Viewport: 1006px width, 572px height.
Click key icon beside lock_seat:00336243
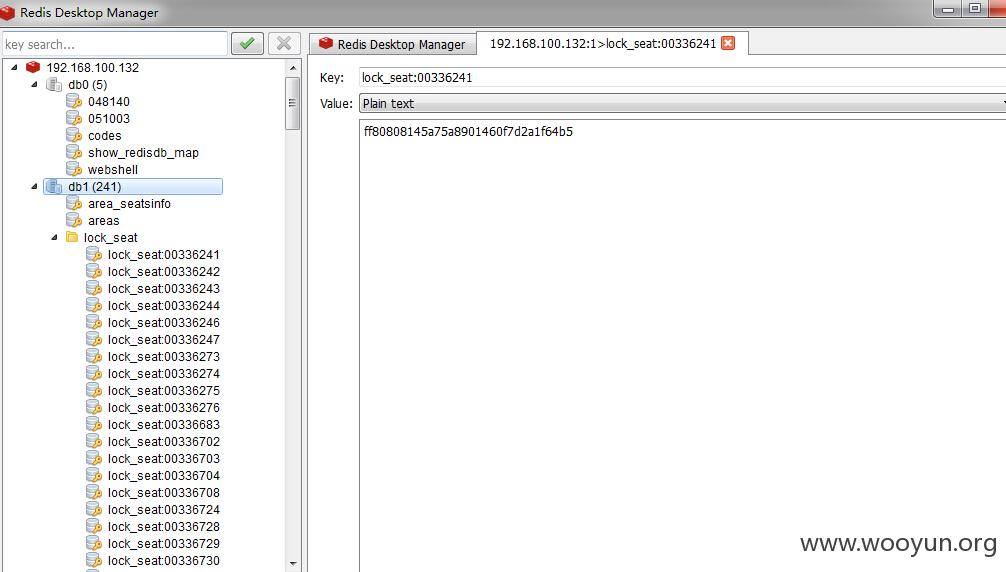pyautogui.click(x=94, y=289)
